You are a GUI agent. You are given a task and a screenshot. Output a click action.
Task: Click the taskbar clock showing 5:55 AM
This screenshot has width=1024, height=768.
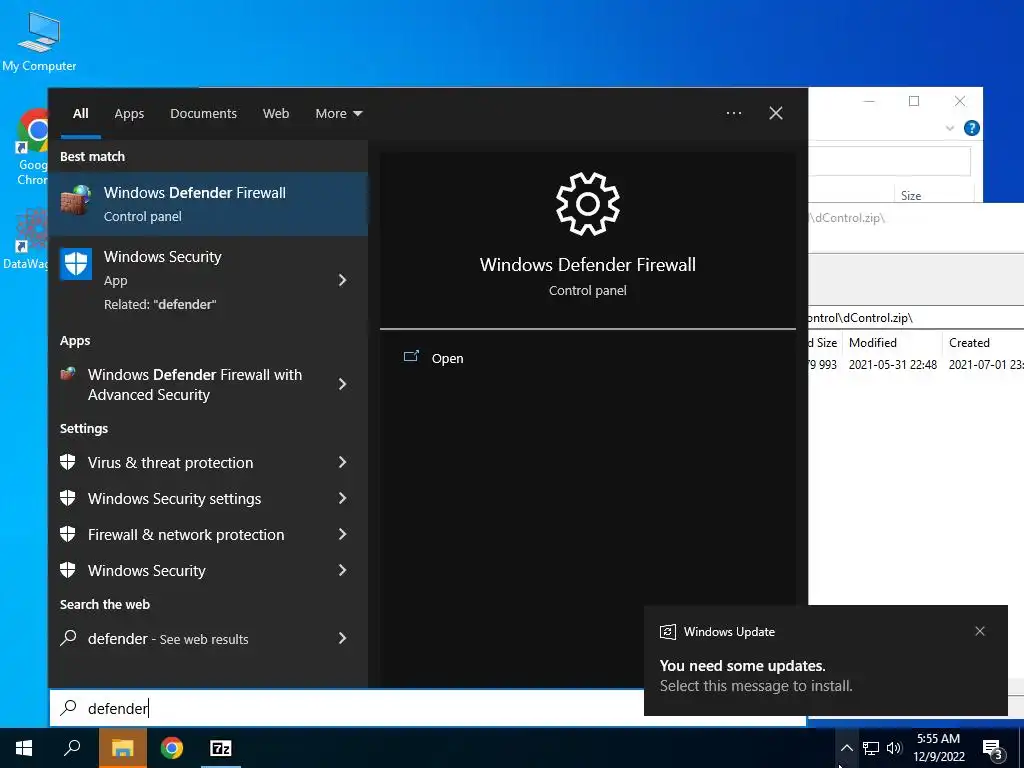tap(938, 748)
